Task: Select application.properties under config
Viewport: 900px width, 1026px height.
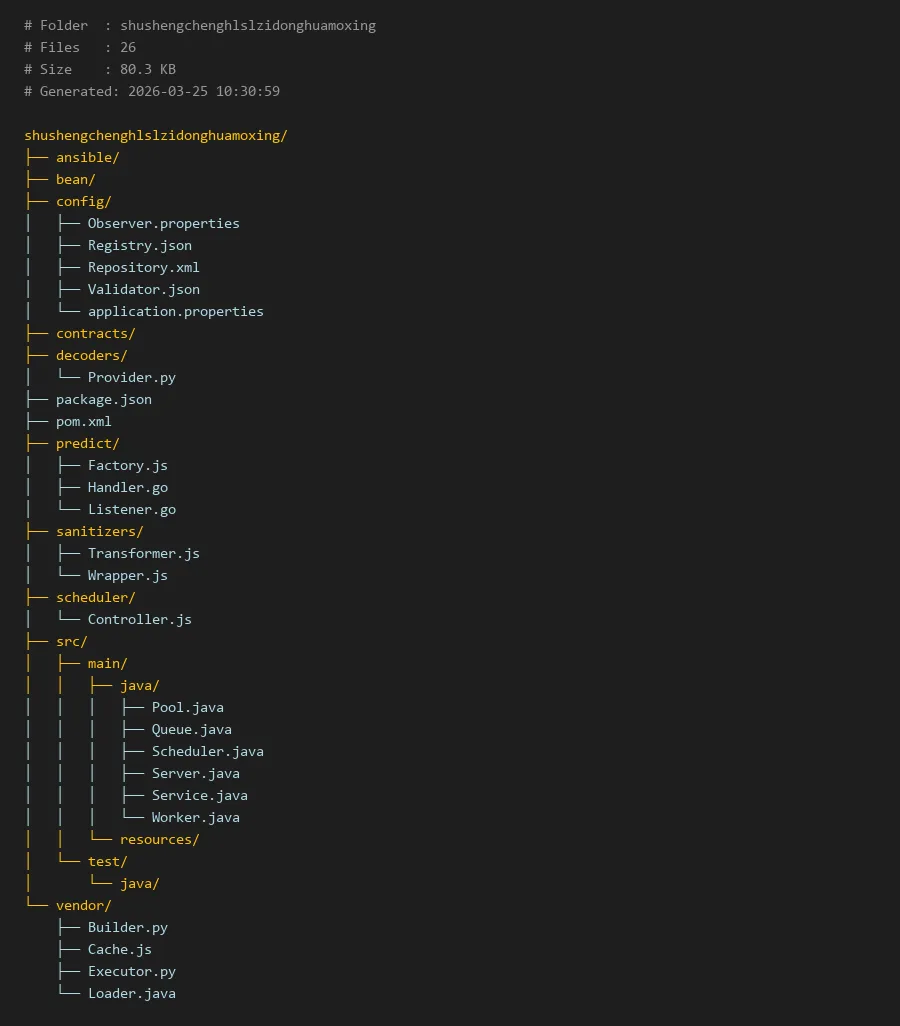Action: pos(175,311)
